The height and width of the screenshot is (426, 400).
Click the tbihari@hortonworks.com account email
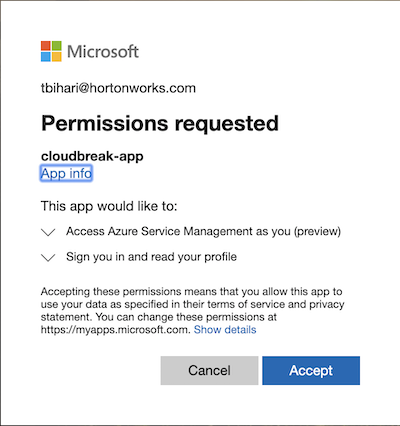pyautogui.click(x=118, y=88)
